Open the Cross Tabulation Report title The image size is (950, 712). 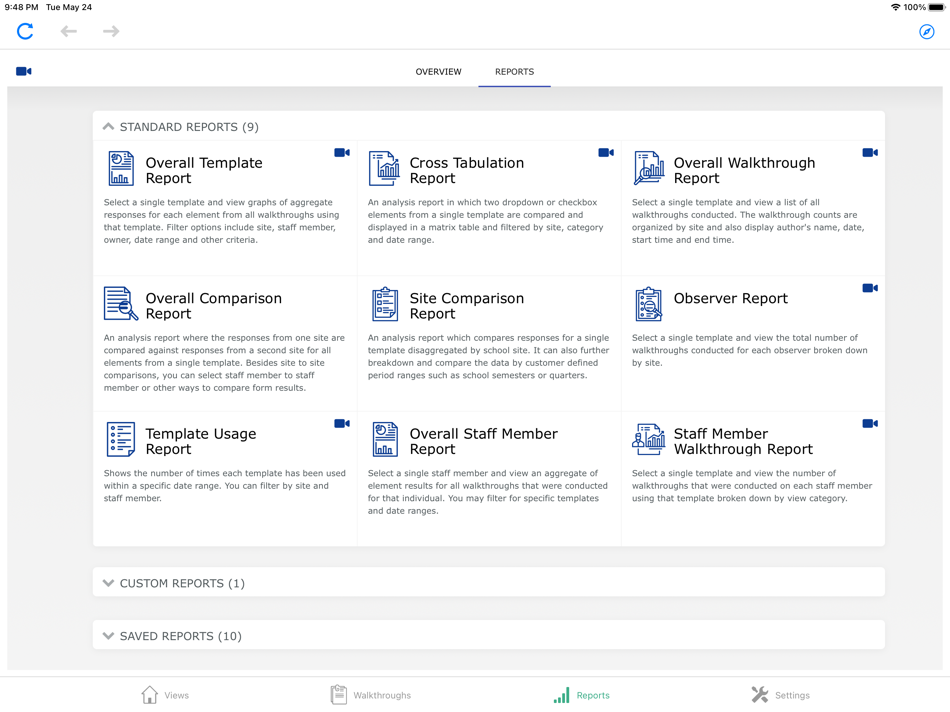pos(467,170)
